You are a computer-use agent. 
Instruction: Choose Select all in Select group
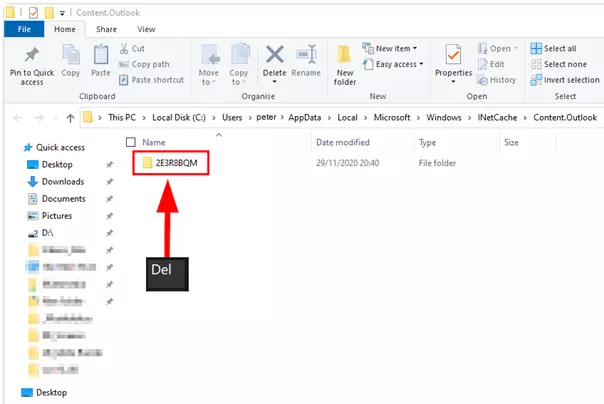(559, 48)
